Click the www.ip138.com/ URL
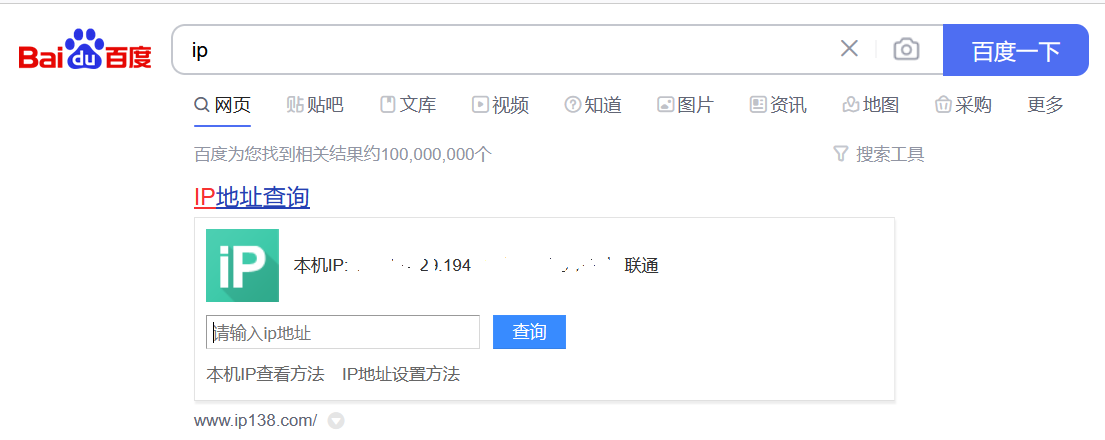This screenshot has width=1105, height=440. click(x=256, y=421)
